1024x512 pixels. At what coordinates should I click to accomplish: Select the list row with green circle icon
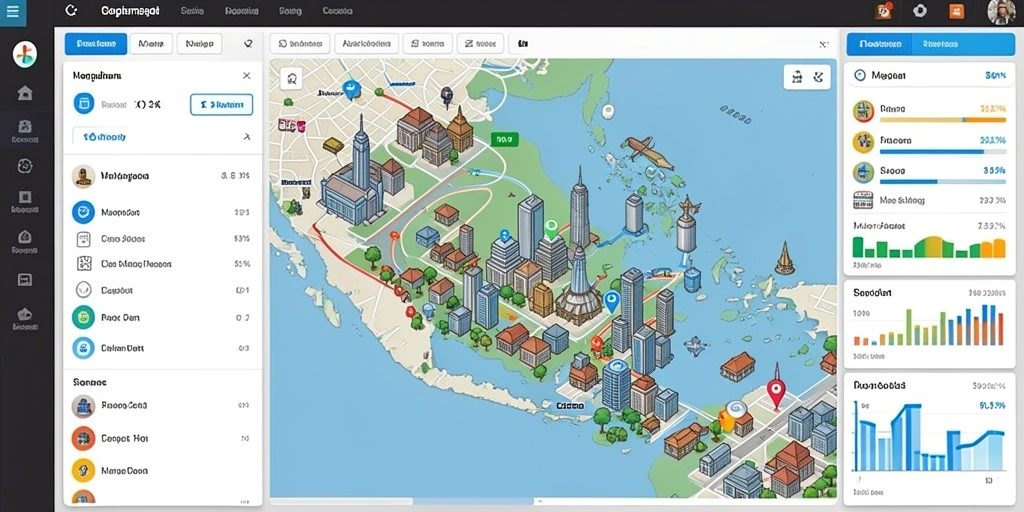162,317
